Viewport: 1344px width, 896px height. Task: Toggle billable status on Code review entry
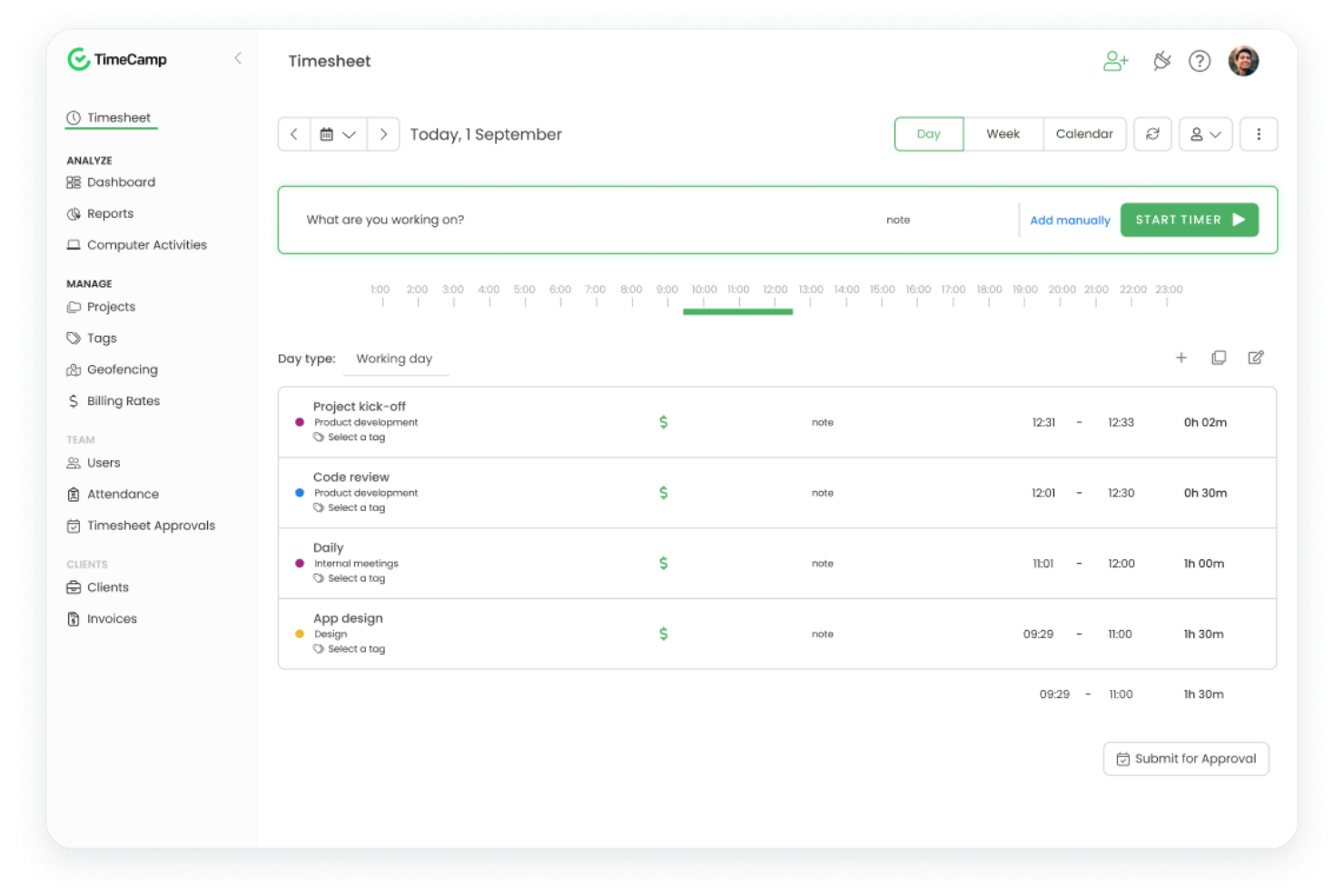[x=664, y=492]
